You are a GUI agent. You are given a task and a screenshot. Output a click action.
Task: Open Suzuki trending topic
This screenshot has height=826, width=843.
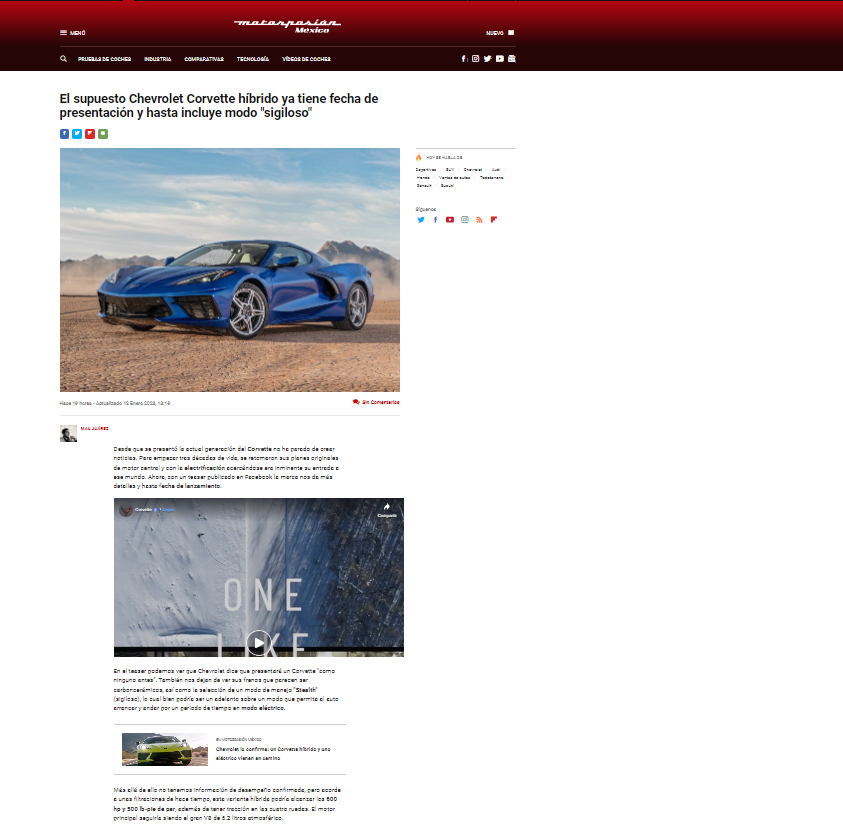[x=447, y=186]
